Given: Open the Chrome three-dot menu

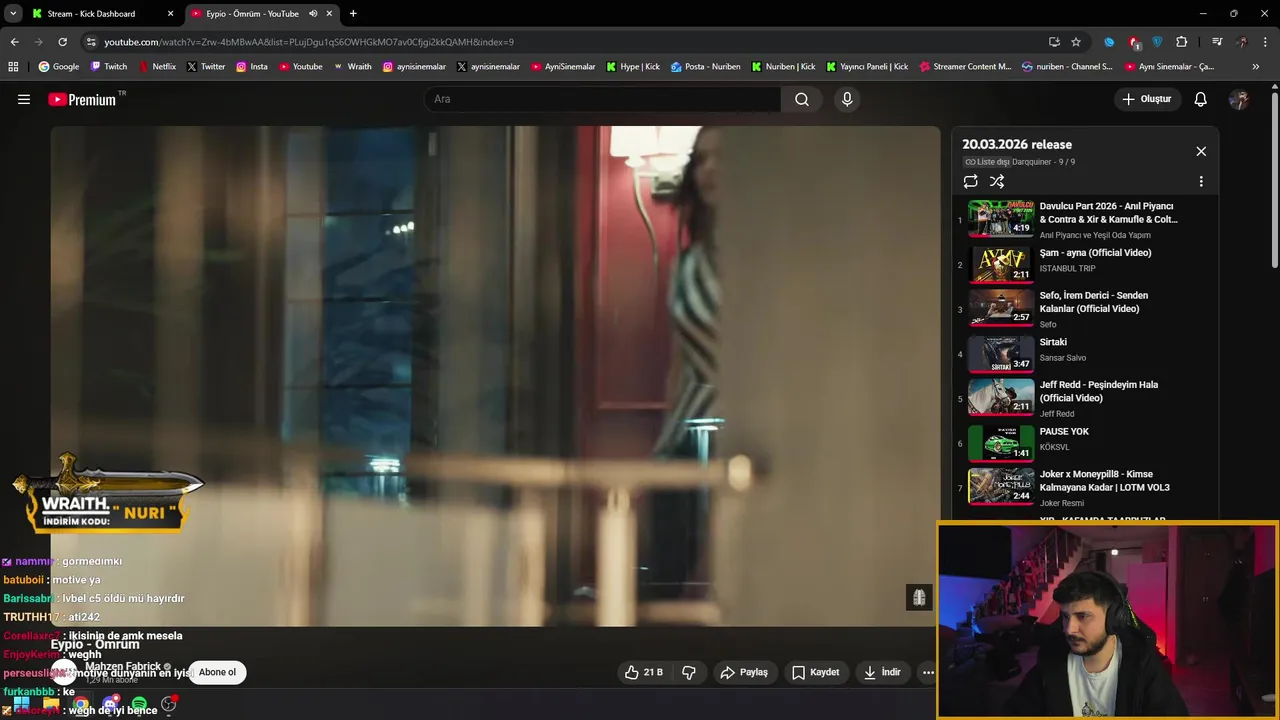Looking at the screenshot, I should point(1265,42).
